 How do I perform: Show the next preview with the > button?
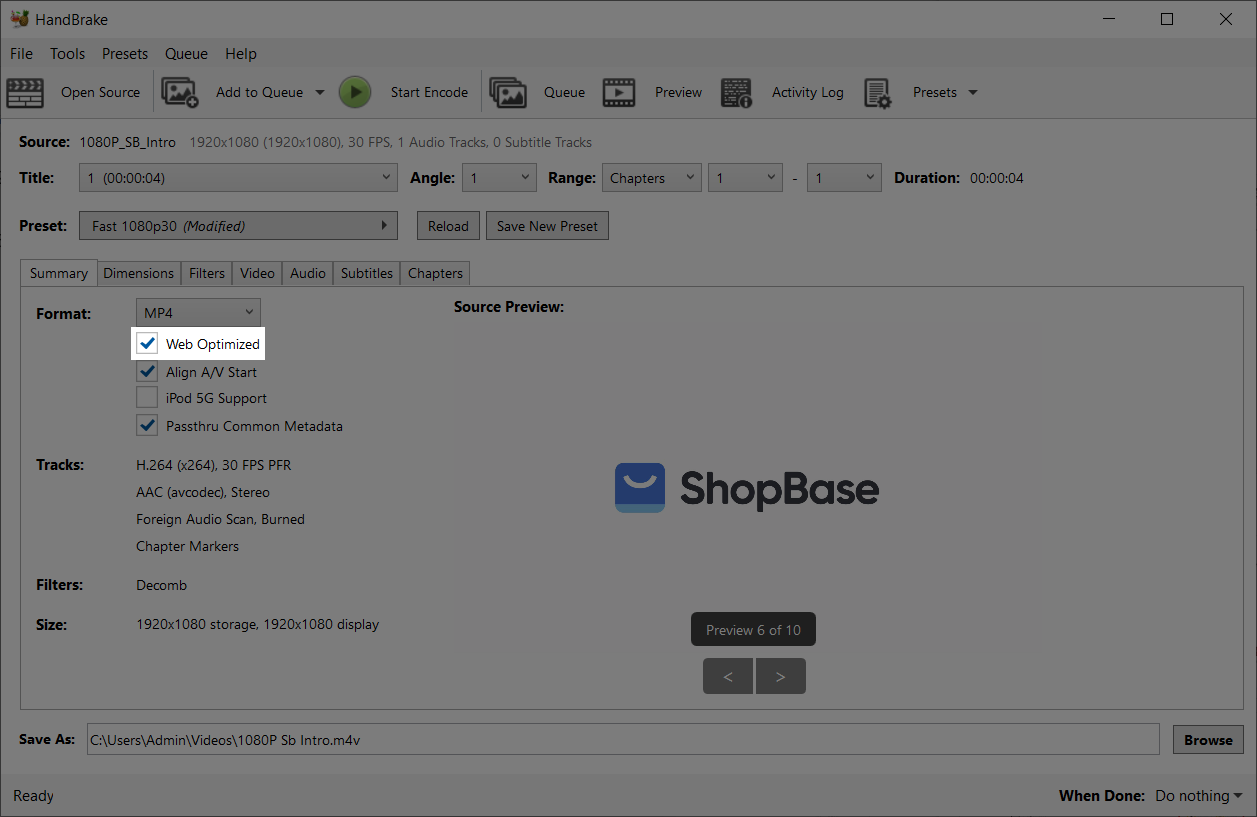pos(781,677)
